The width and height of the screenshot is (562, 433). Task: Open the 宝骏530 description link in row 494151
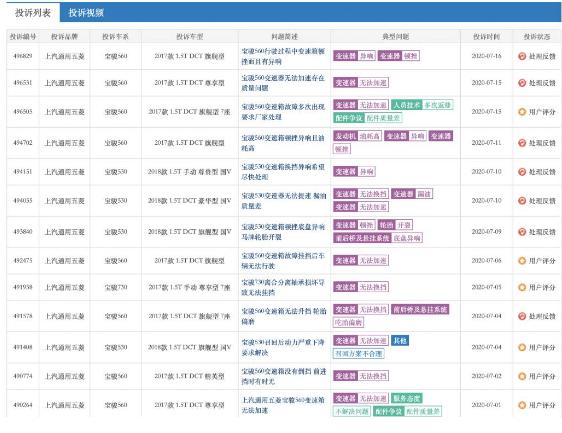pos(283,172)
